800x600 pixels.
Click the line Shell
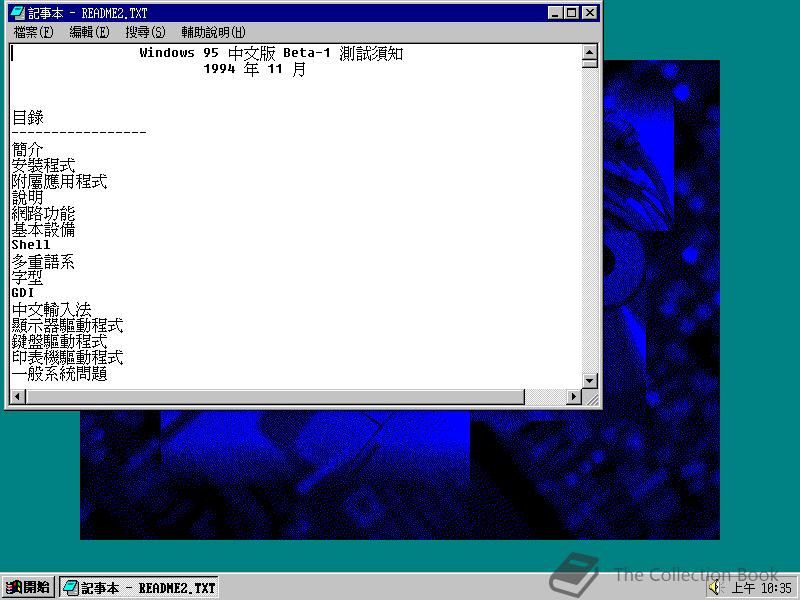point(31,244)
